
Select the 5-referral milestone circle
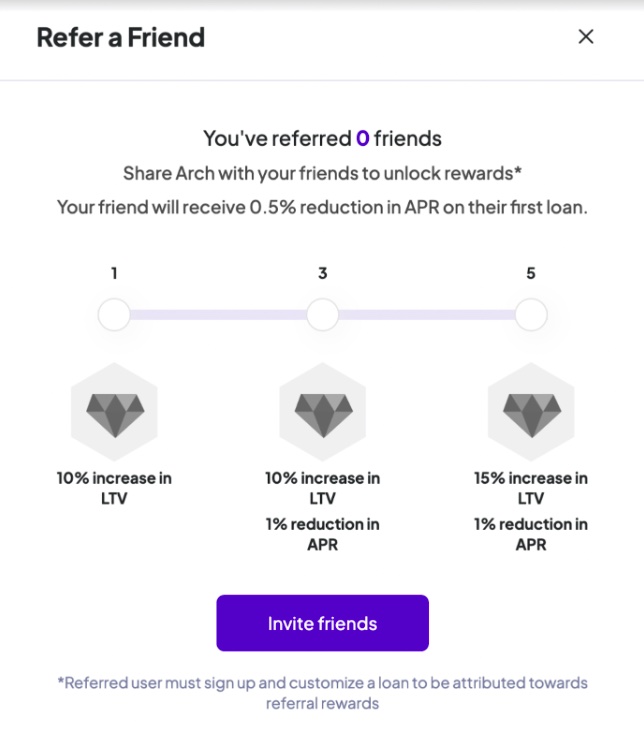(x=531, y=314)
